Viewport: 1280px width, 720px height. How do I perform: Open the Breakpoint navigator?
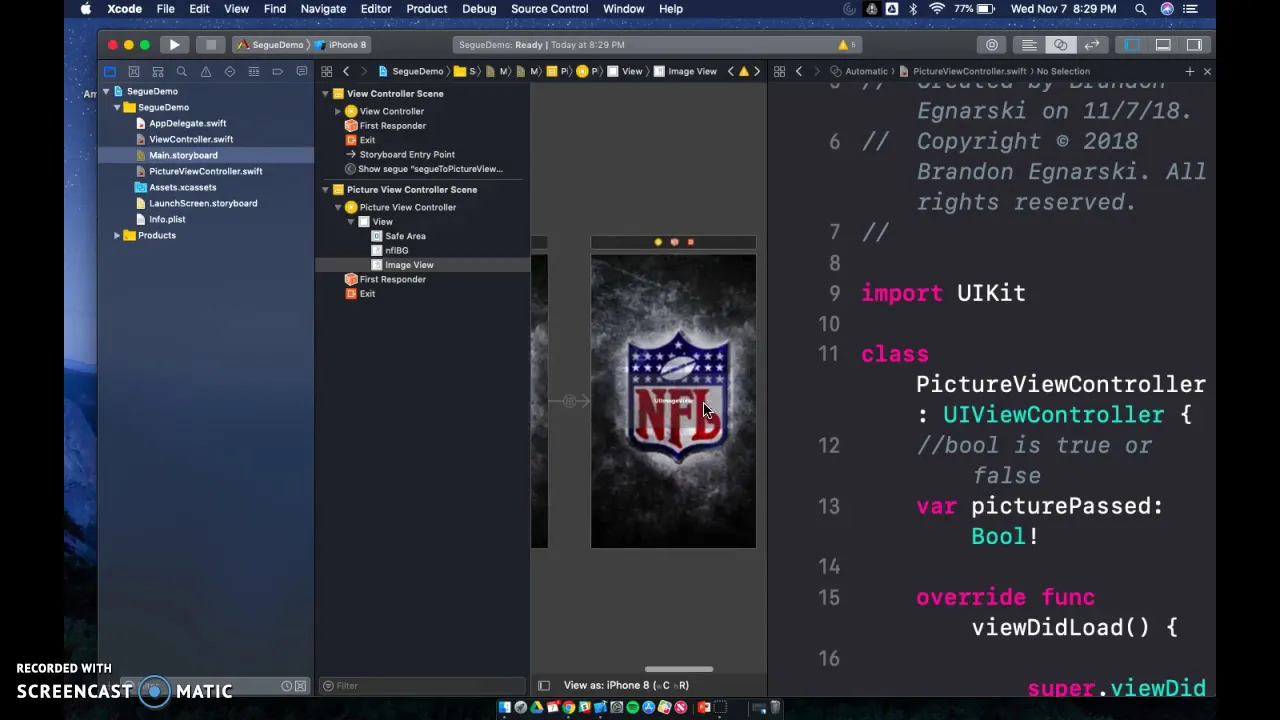(x=278, y=72)
